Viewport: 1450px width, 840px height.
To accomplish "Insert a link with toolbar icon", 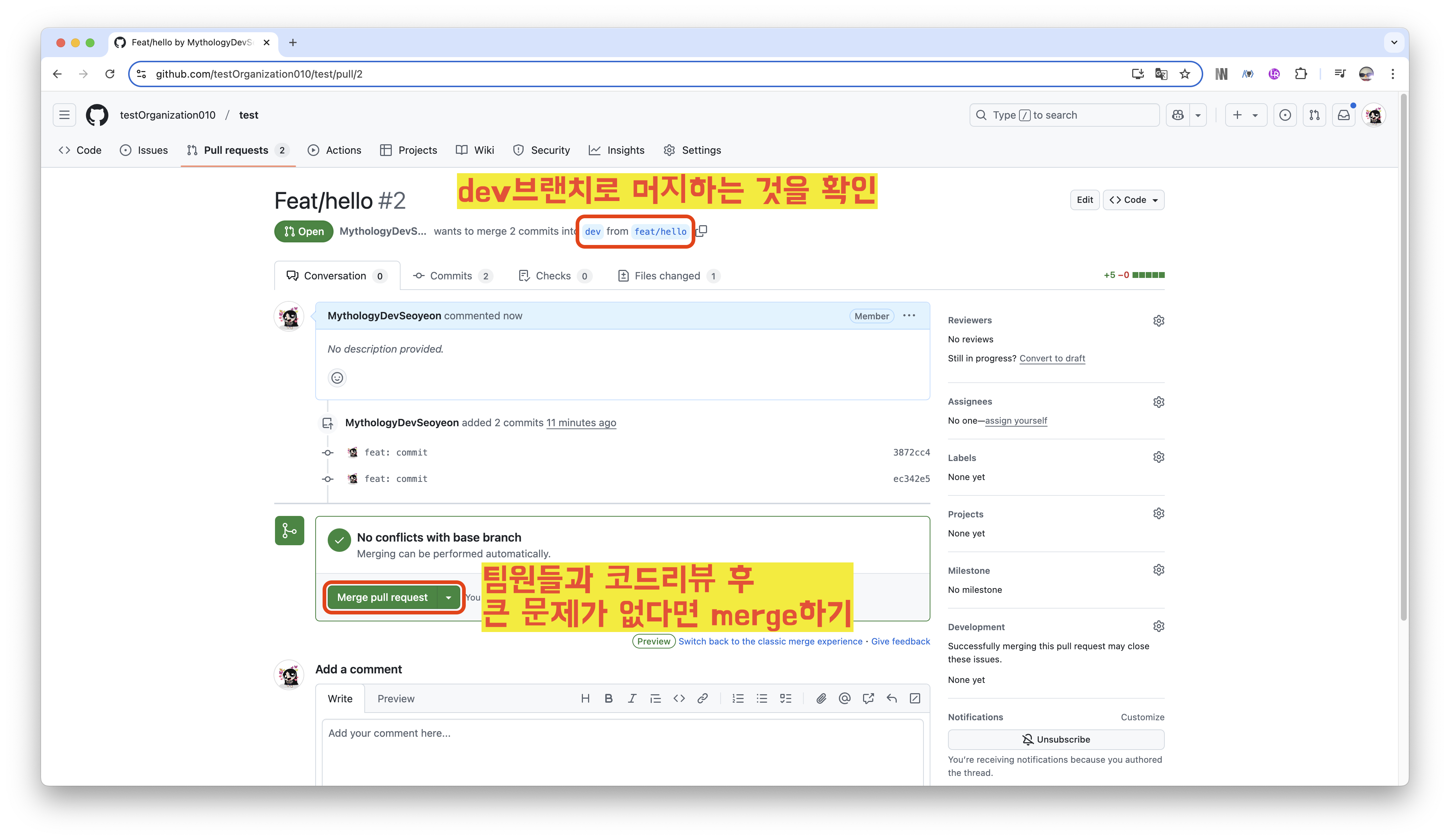I will coord(703,698).
